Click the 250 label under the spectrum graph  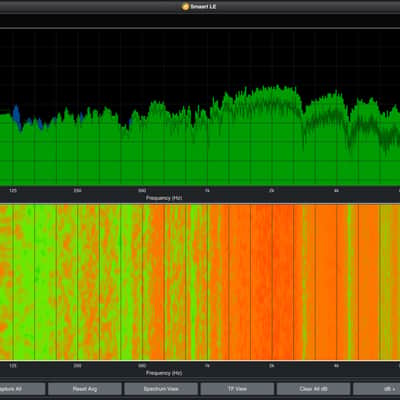coord(77,191)
